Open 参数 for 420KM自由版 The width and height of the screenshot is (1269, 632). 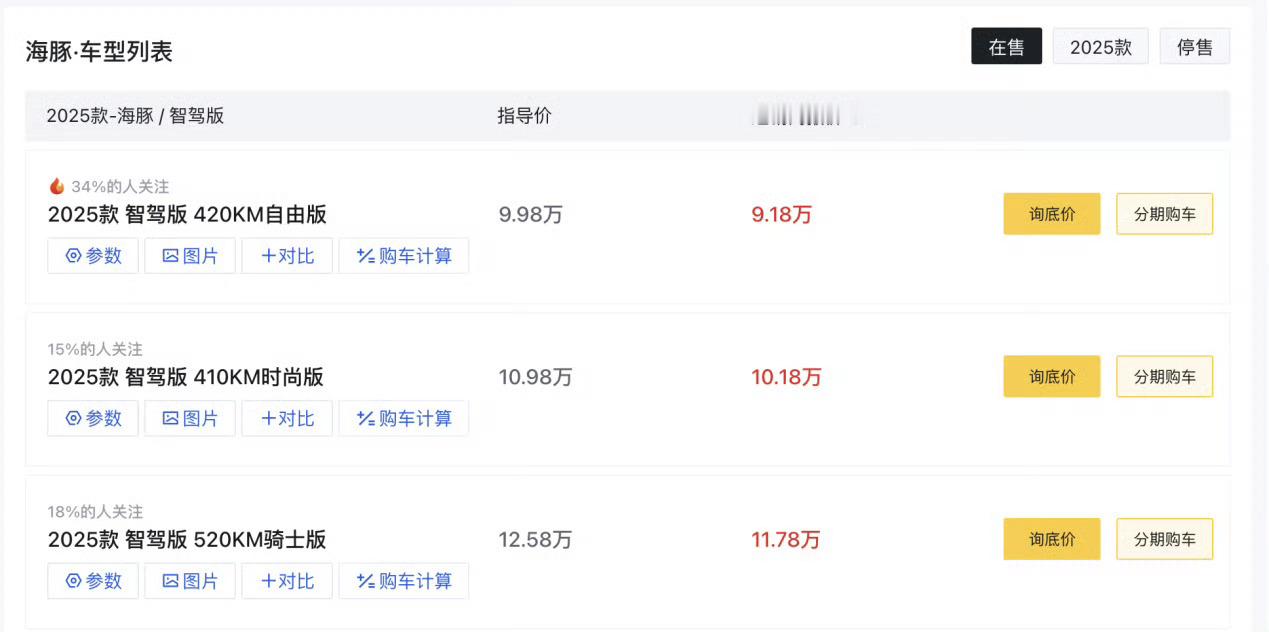click(x=93, y=256)
